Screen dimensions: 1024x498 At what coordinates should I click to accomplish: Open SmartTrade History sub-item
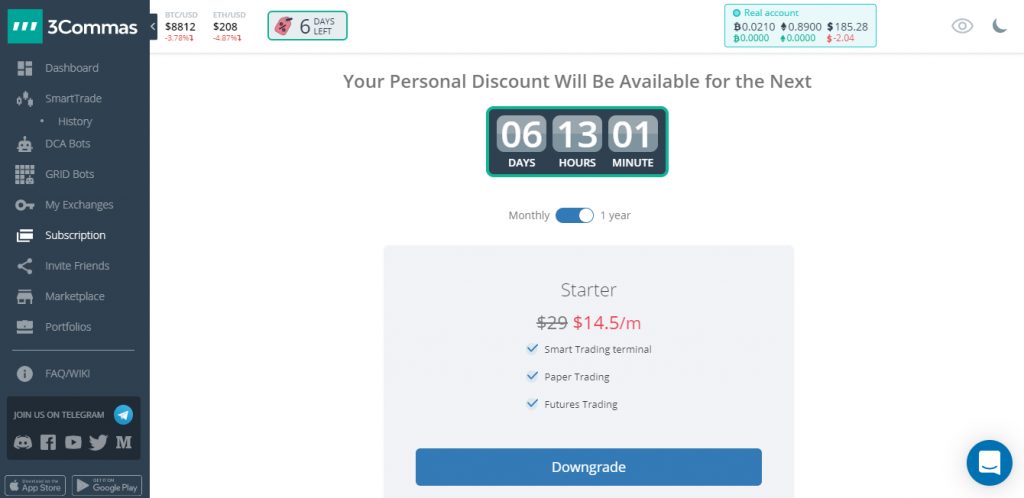tap(74, 121)
